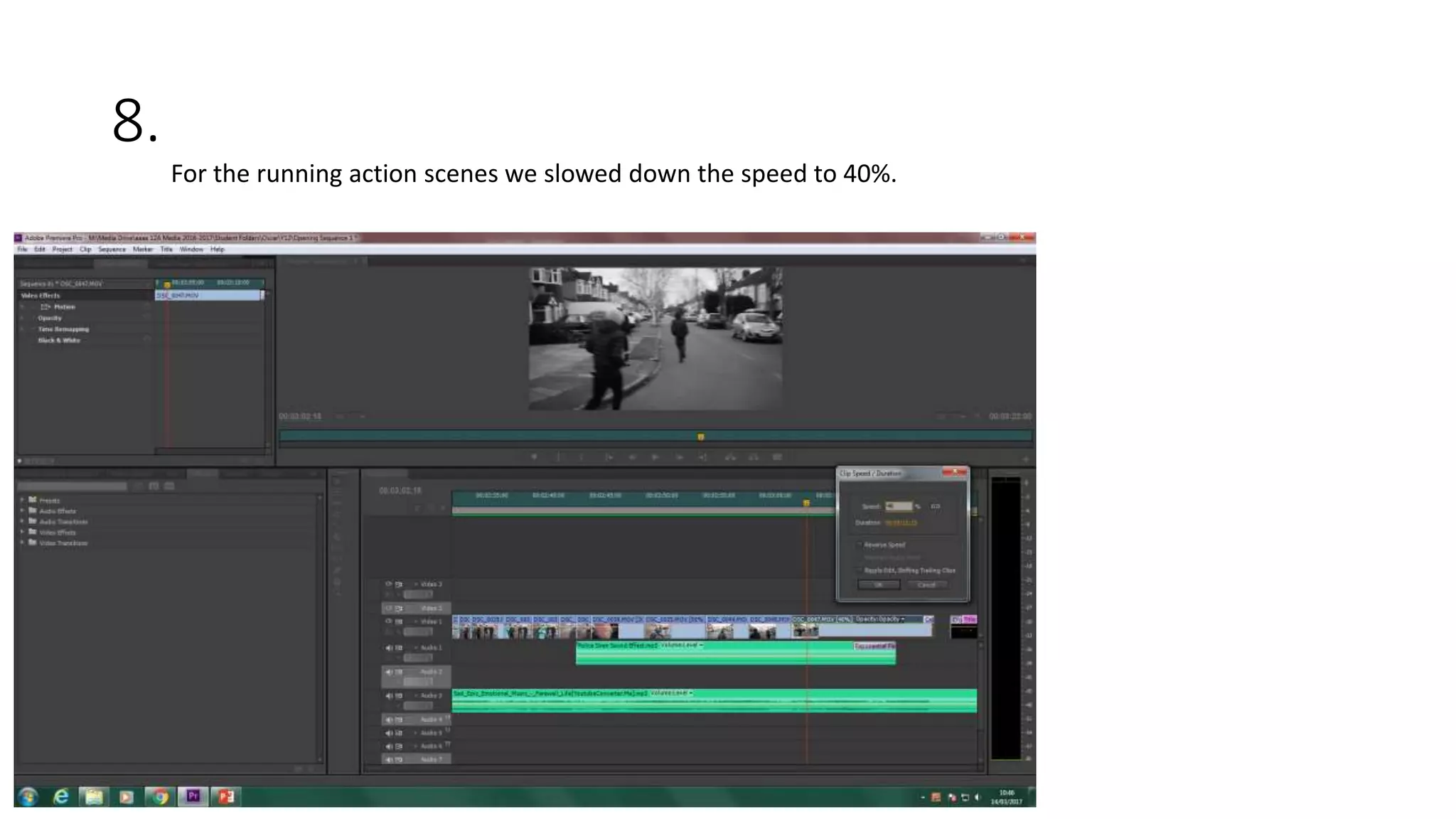Click the Program monitor preview image
The height and width of the screenshot is (819, 1456).
coord(655,338)
